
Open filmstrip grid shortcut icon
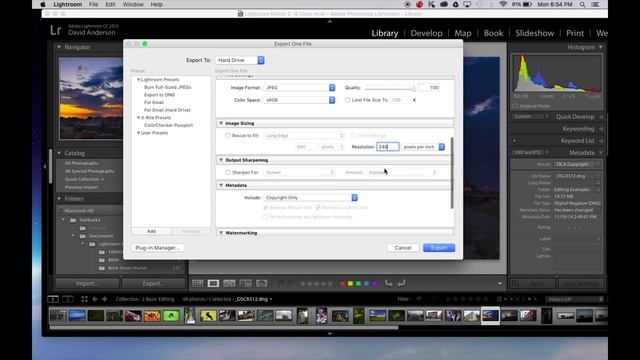[84, 299]
